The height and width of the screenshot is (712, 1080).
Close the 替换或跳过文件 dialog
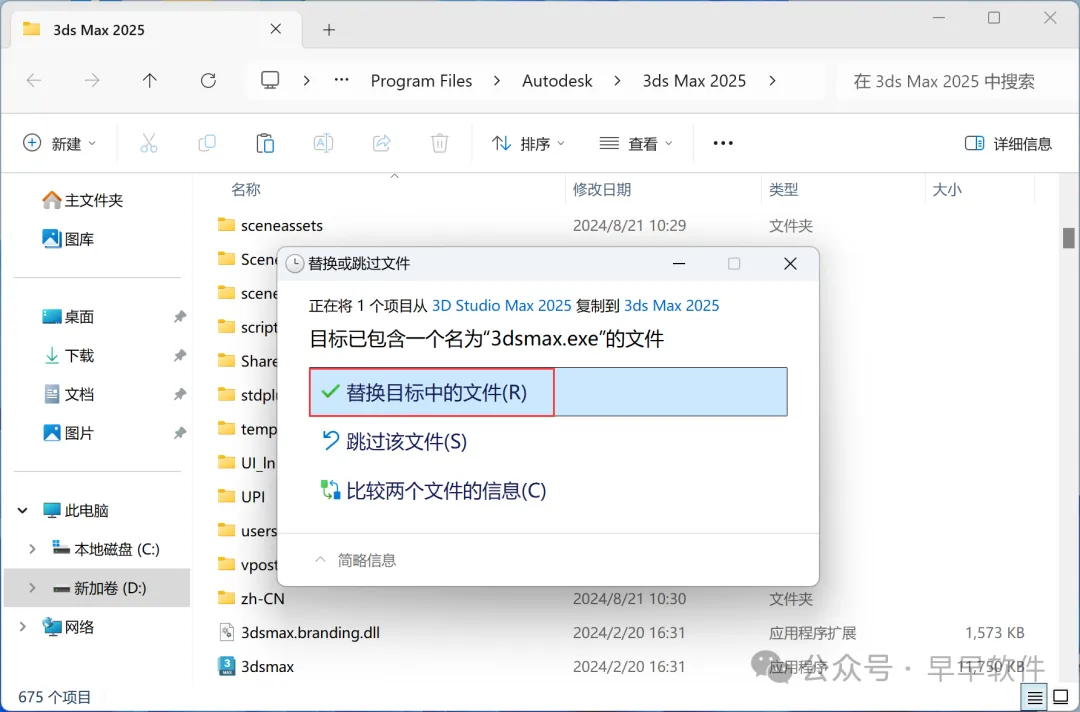pos(790,264)
